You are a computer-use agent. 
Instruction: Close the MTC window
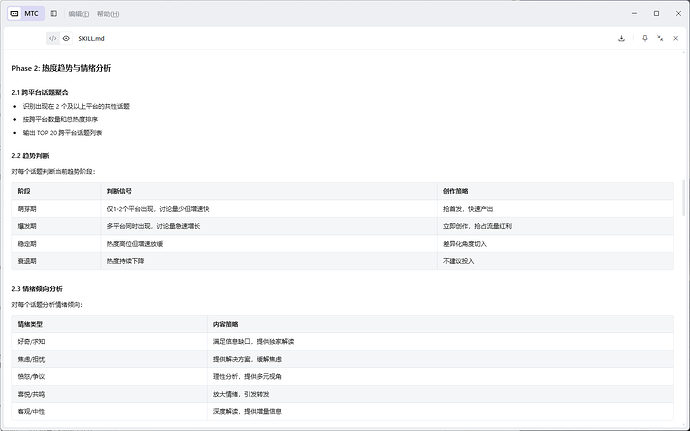click(678, 14)
